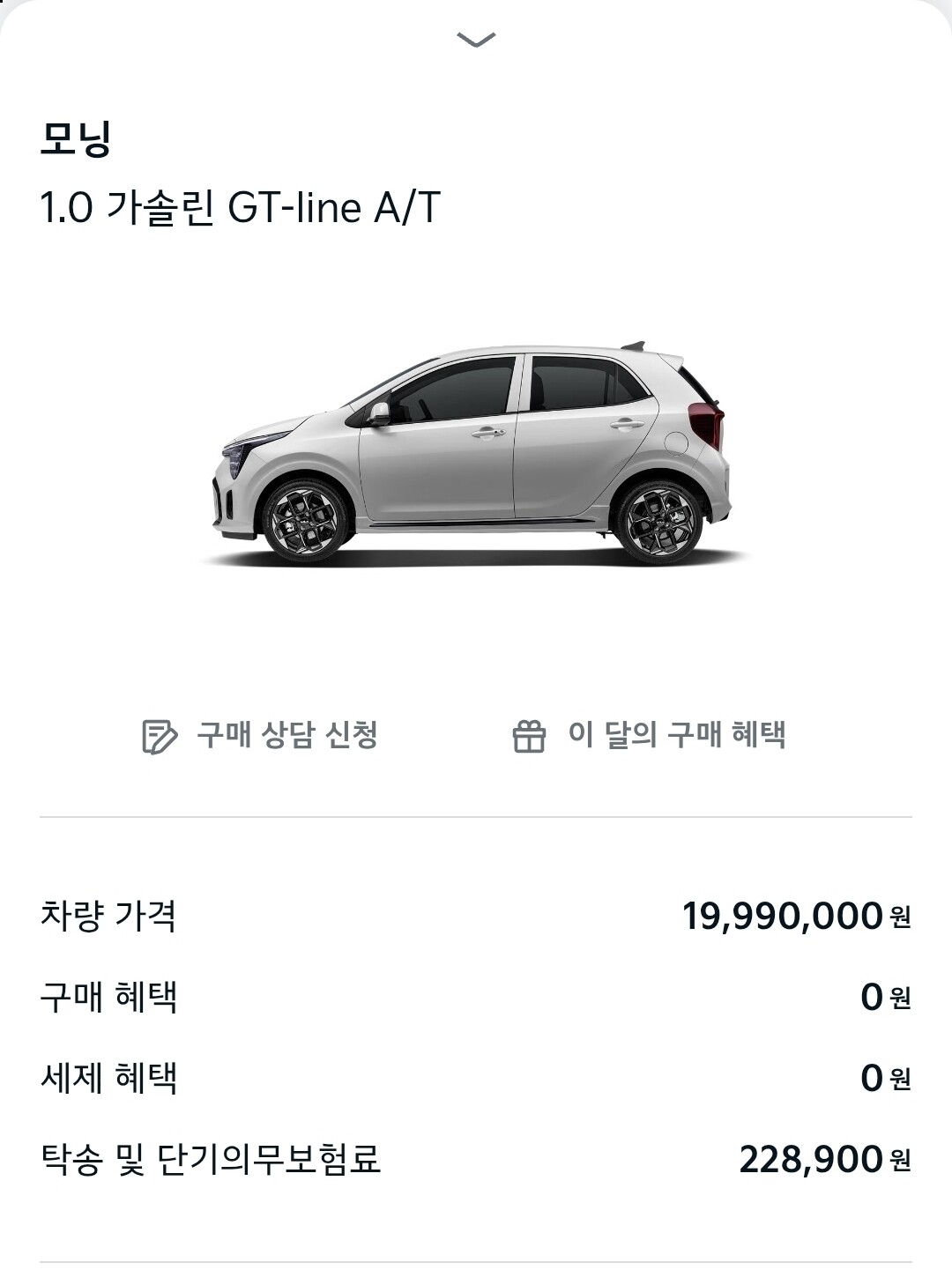Click the car's front door handle

coord(488,433)
